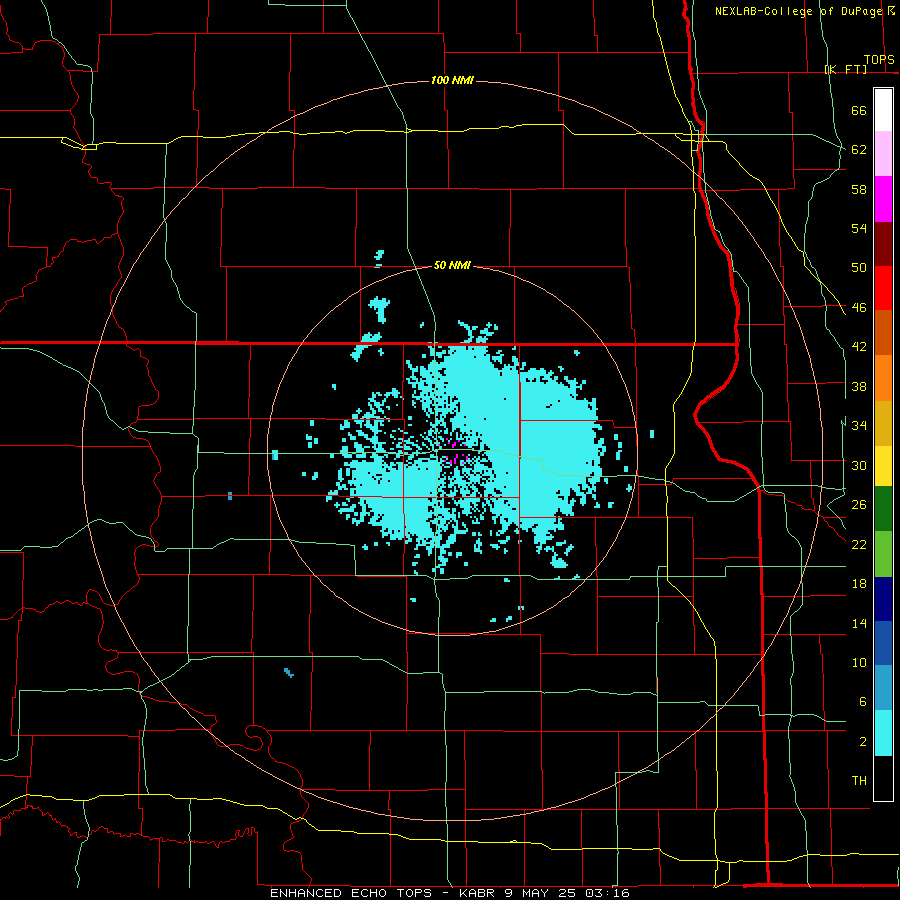900x900 pixels.
Task: Click the legend value 10
Action: [859, 662]
